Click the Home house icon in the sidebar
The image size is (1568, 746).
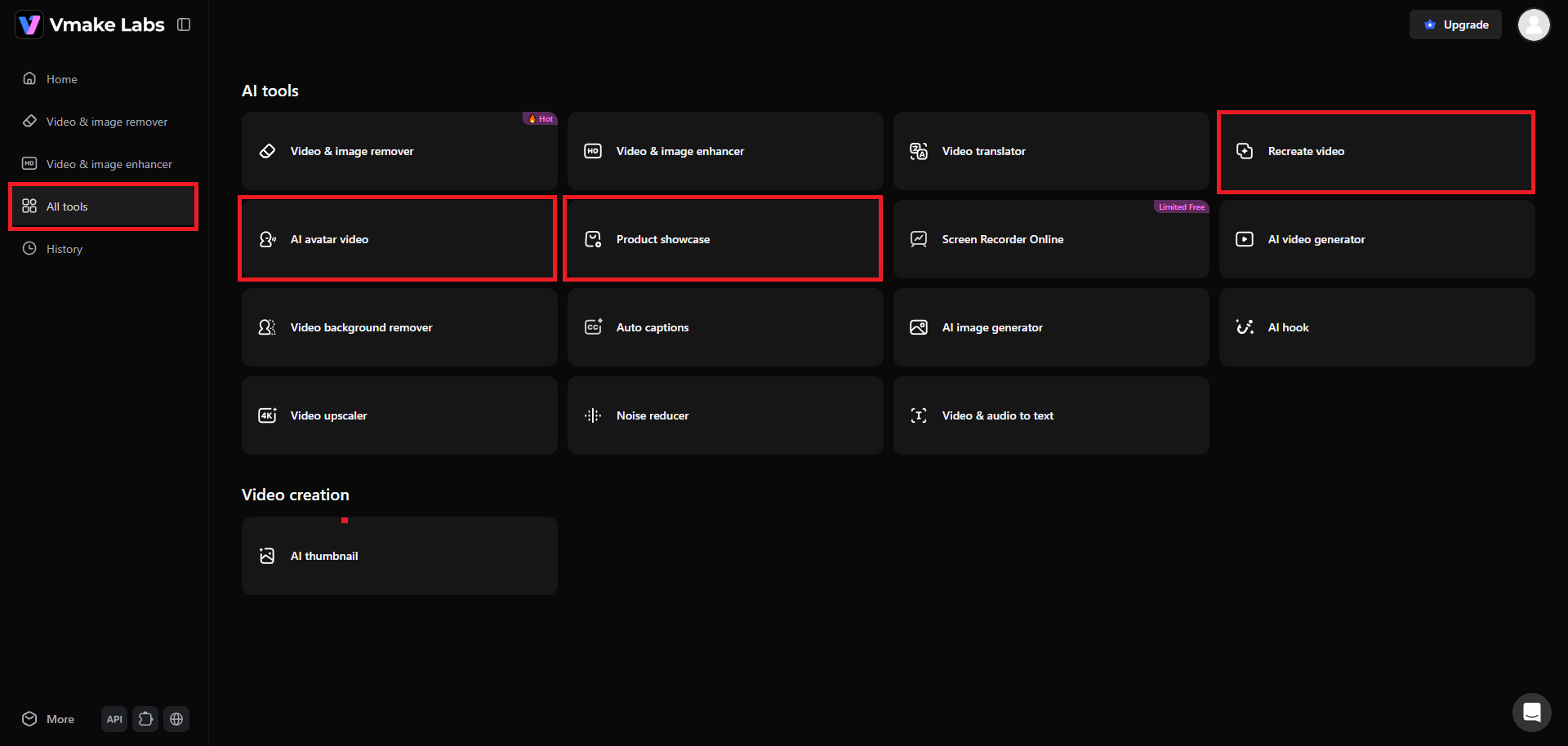point(29,78)
